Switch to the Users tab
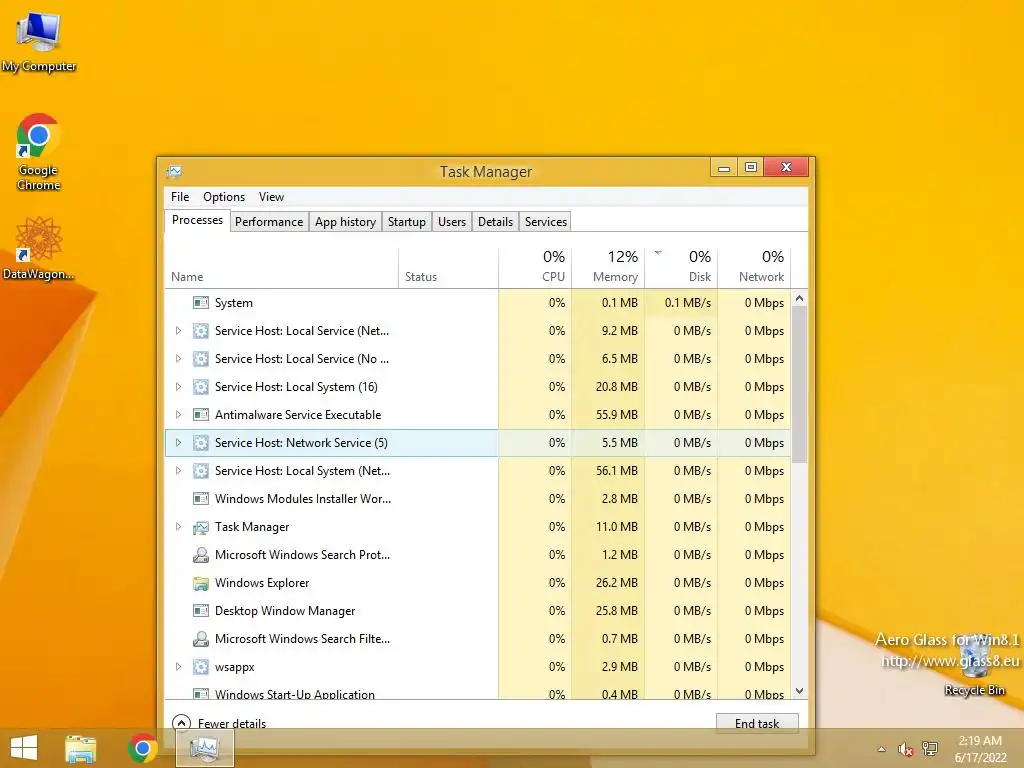 pos(452,222)
